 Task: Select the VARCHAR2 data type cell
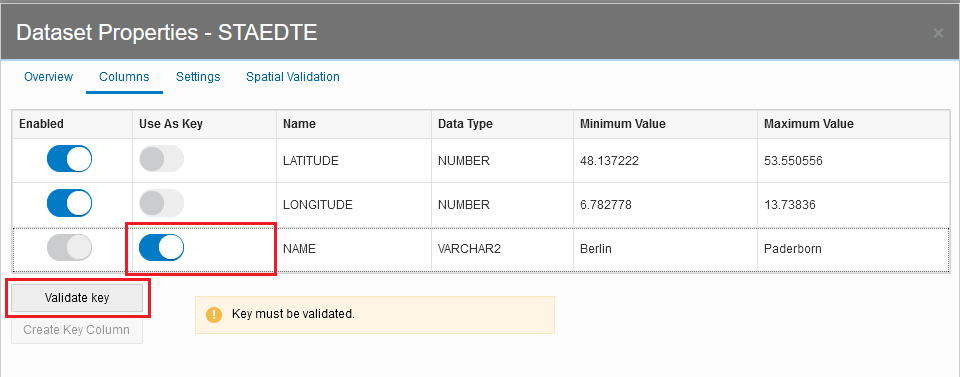[x=502, y=249]
